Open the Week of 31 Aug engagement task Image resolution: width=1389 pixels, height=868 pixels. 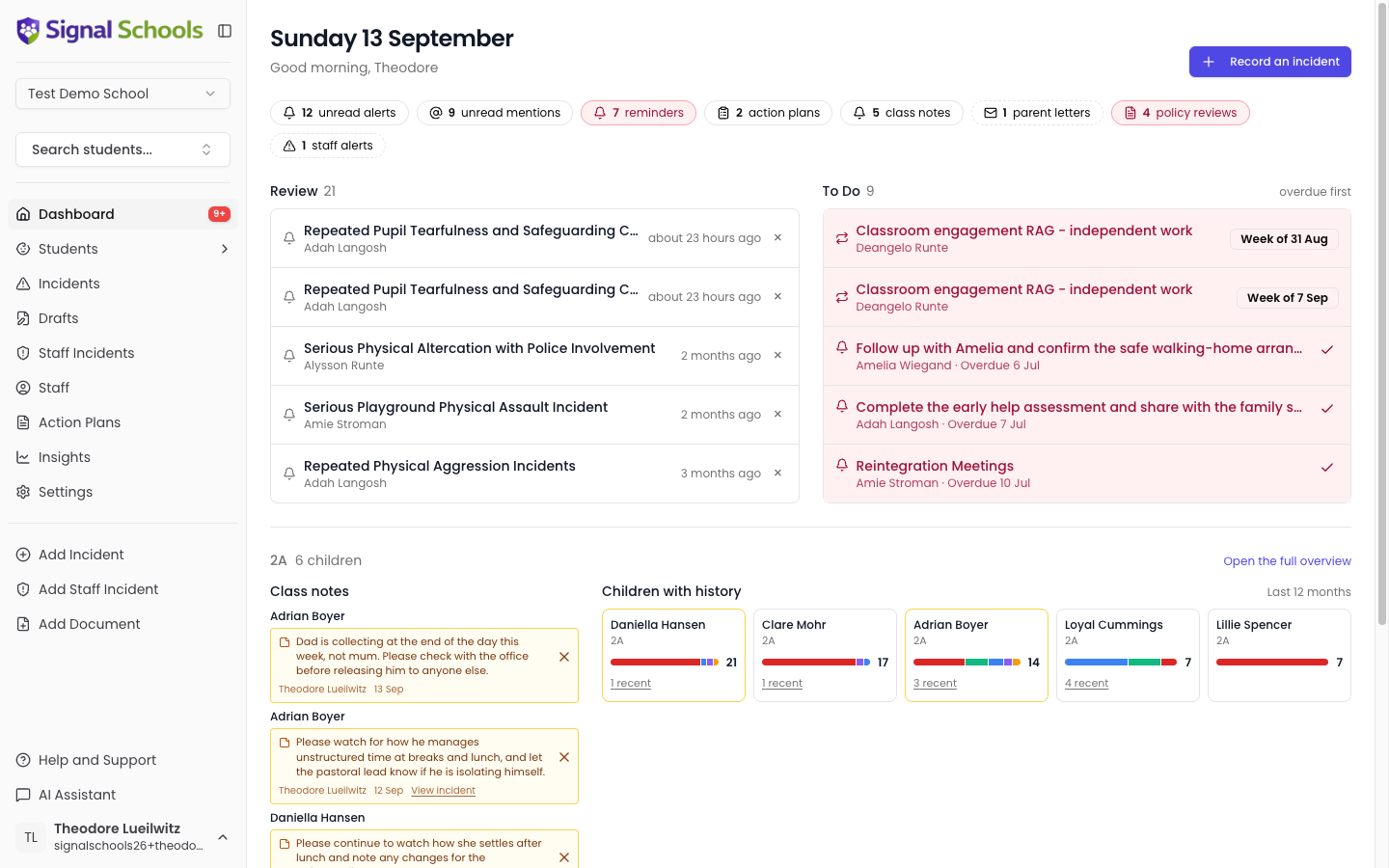click(1087, 238)
